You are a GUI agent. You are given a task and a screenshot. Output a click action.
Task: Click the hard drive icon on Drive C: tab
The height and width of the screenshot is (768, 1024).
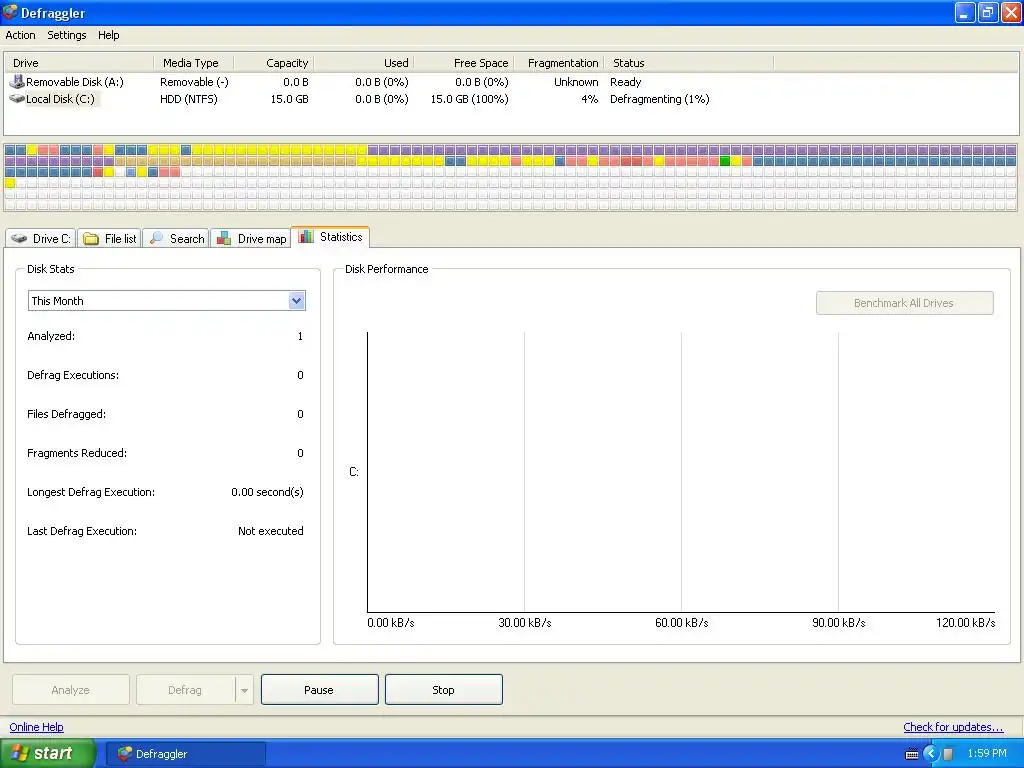coord(20,238)
